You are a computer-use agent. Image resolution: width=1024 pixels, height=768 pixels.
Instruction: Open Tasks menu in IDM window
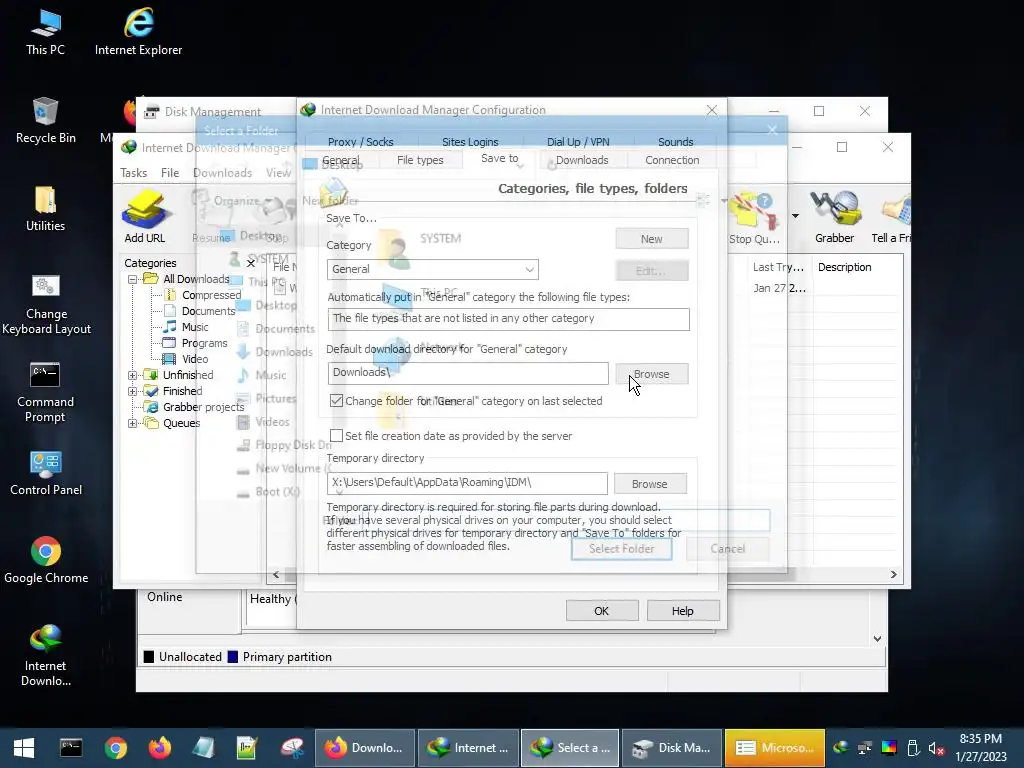pos(133,172)
